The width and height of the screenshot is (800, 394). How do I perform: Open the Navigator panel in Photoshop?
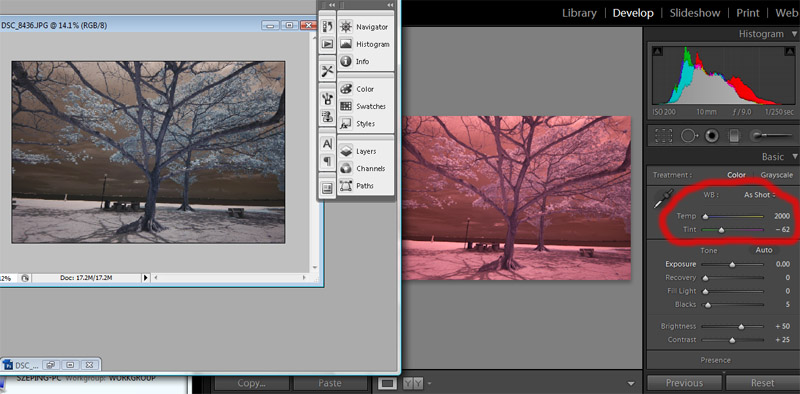[x=364, y=27]
